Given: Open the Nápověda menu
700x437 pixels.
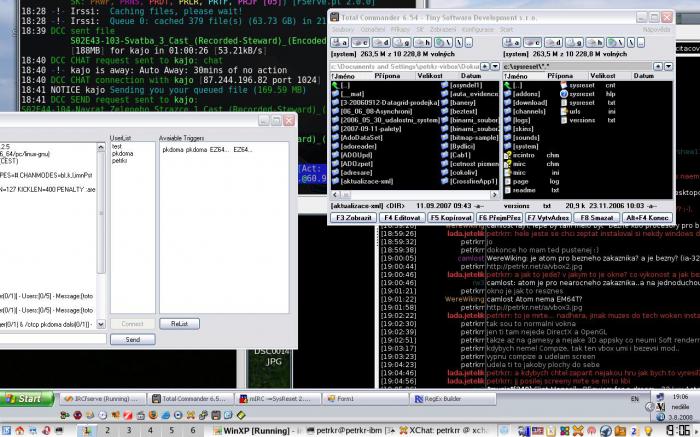Looking at the screenshot, I should coord(656,29).
